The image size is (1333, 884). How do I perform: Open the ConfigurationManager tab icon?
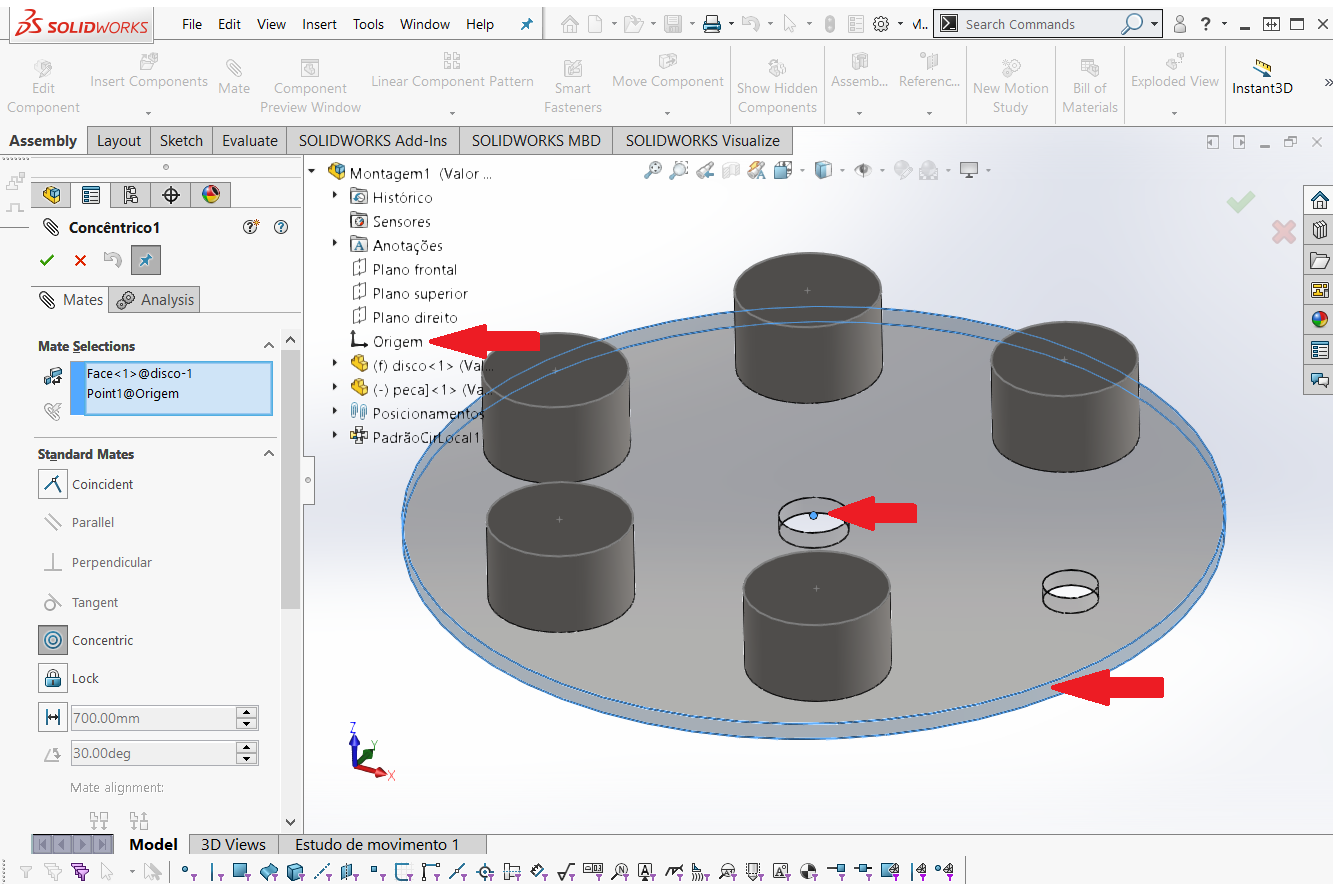130,194
